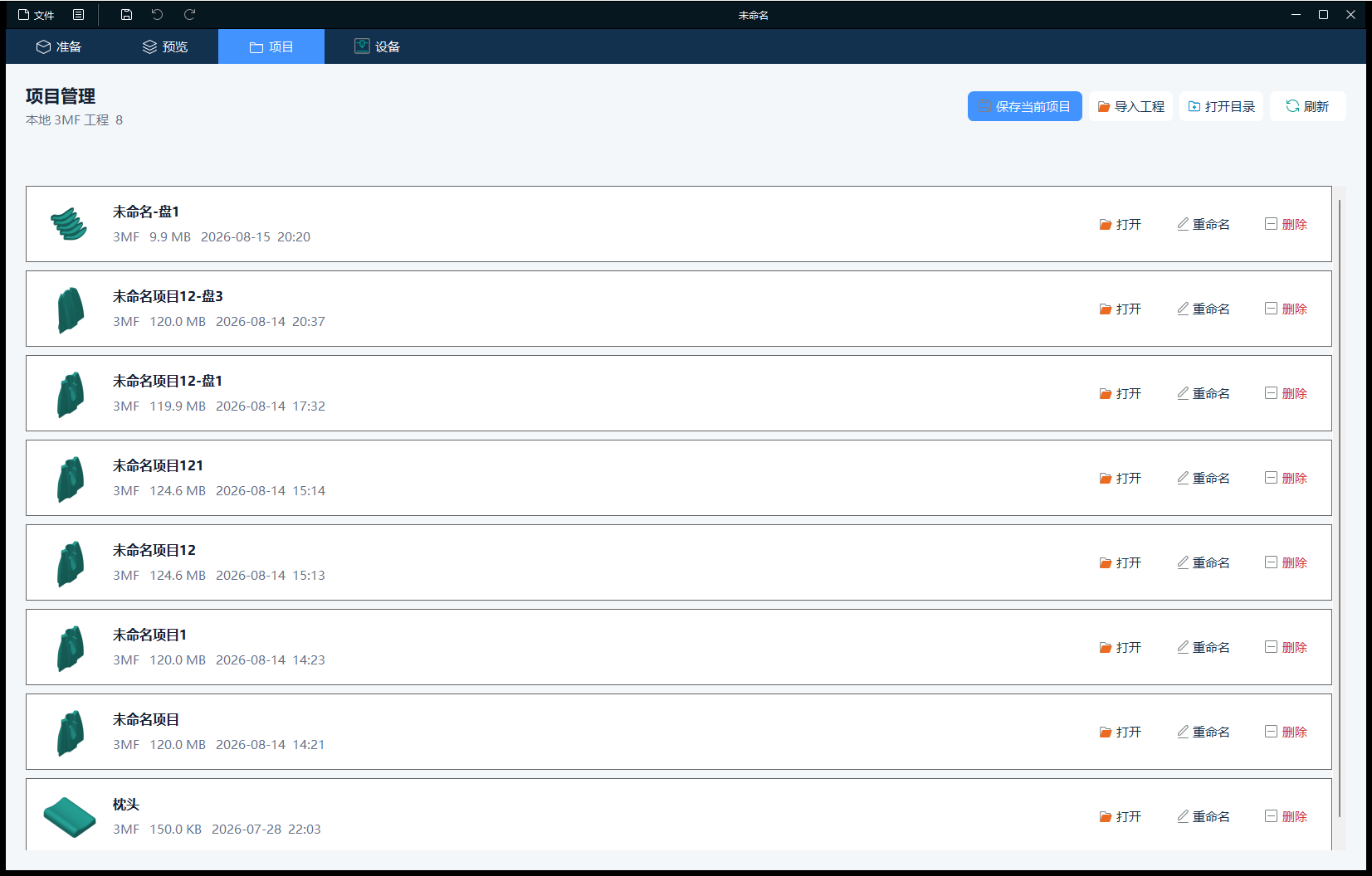Click the save icon in title bar
The height and width of the screenshot is (876, 1372).
[x=126, y=14]
